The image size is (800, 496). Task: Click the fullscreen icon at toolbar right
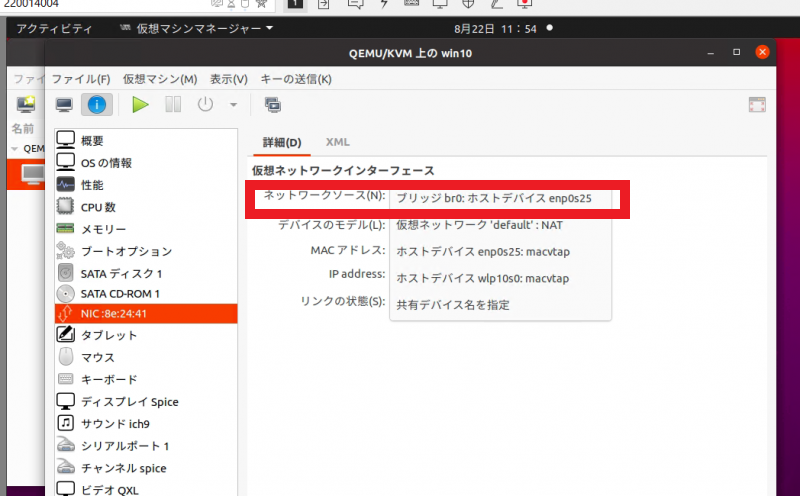[x=757, y=104]
